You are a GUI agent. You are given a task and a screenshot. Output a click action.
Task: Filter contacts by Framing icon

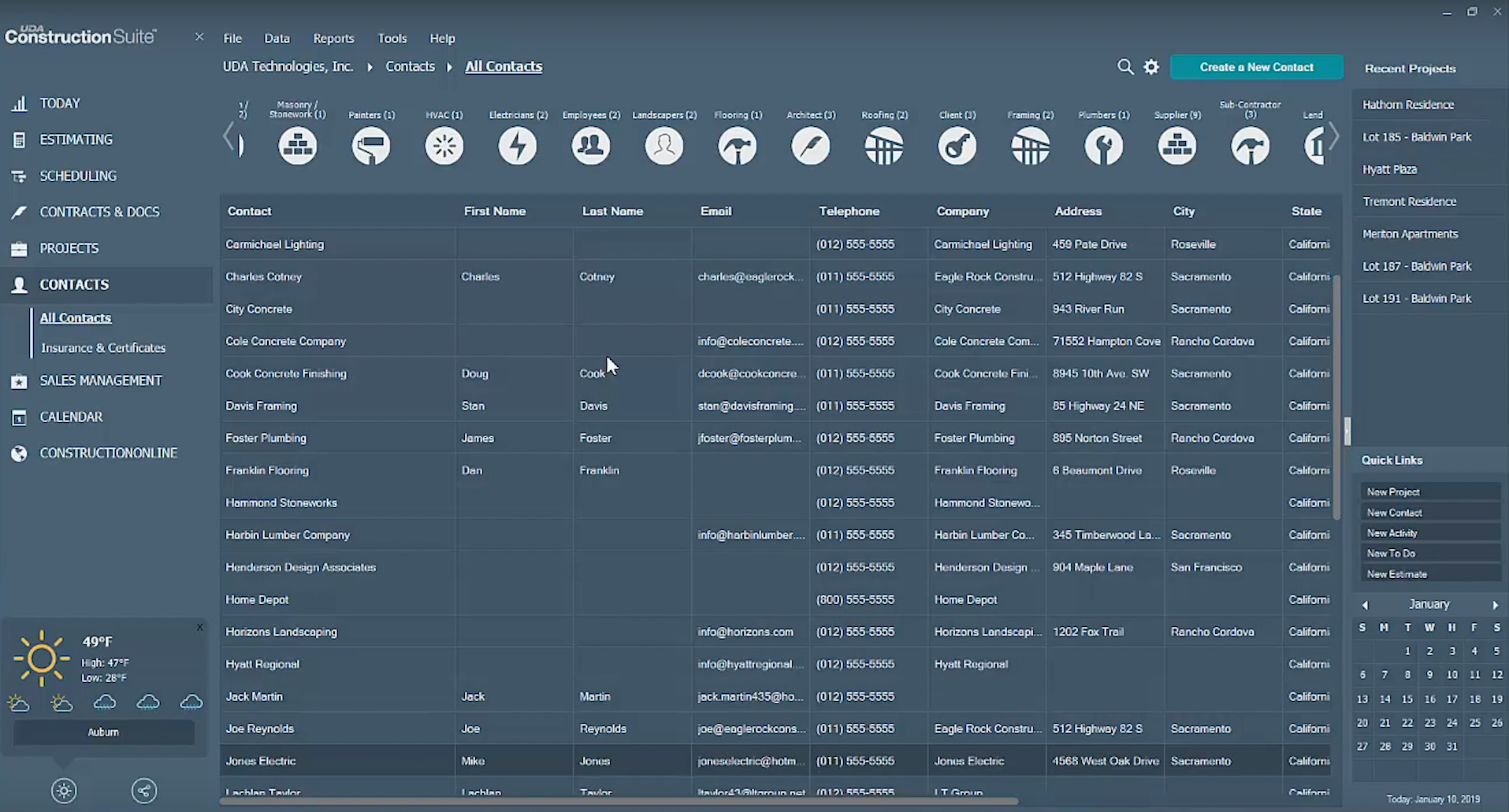1031,146
